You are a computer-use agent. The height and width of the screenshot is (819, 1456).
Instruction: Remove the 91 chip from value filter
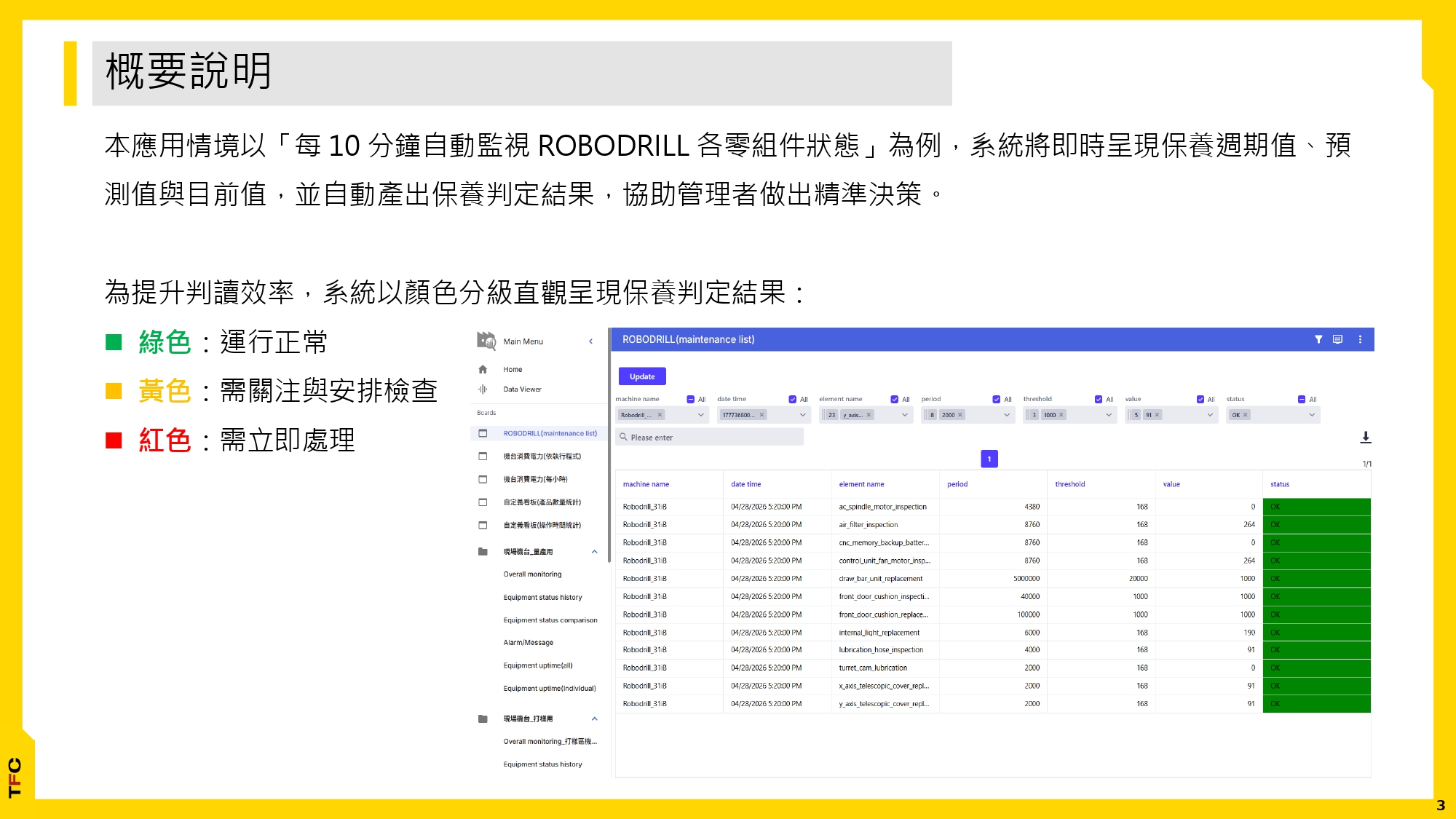pyautogui.click(x=1157, y=415)
